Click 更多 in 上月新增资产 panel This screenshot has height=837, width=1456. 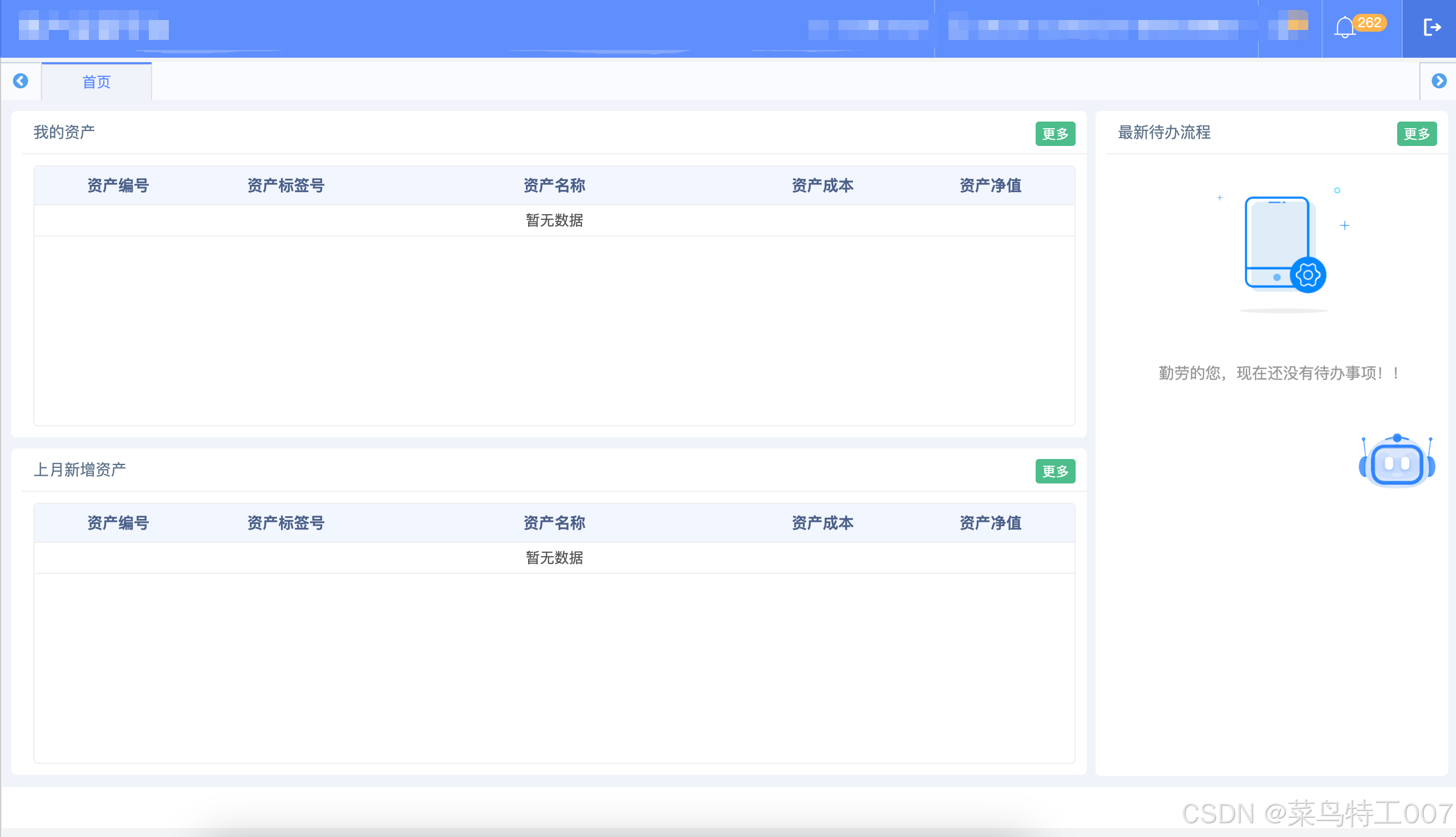click(x=1055, y=471)
